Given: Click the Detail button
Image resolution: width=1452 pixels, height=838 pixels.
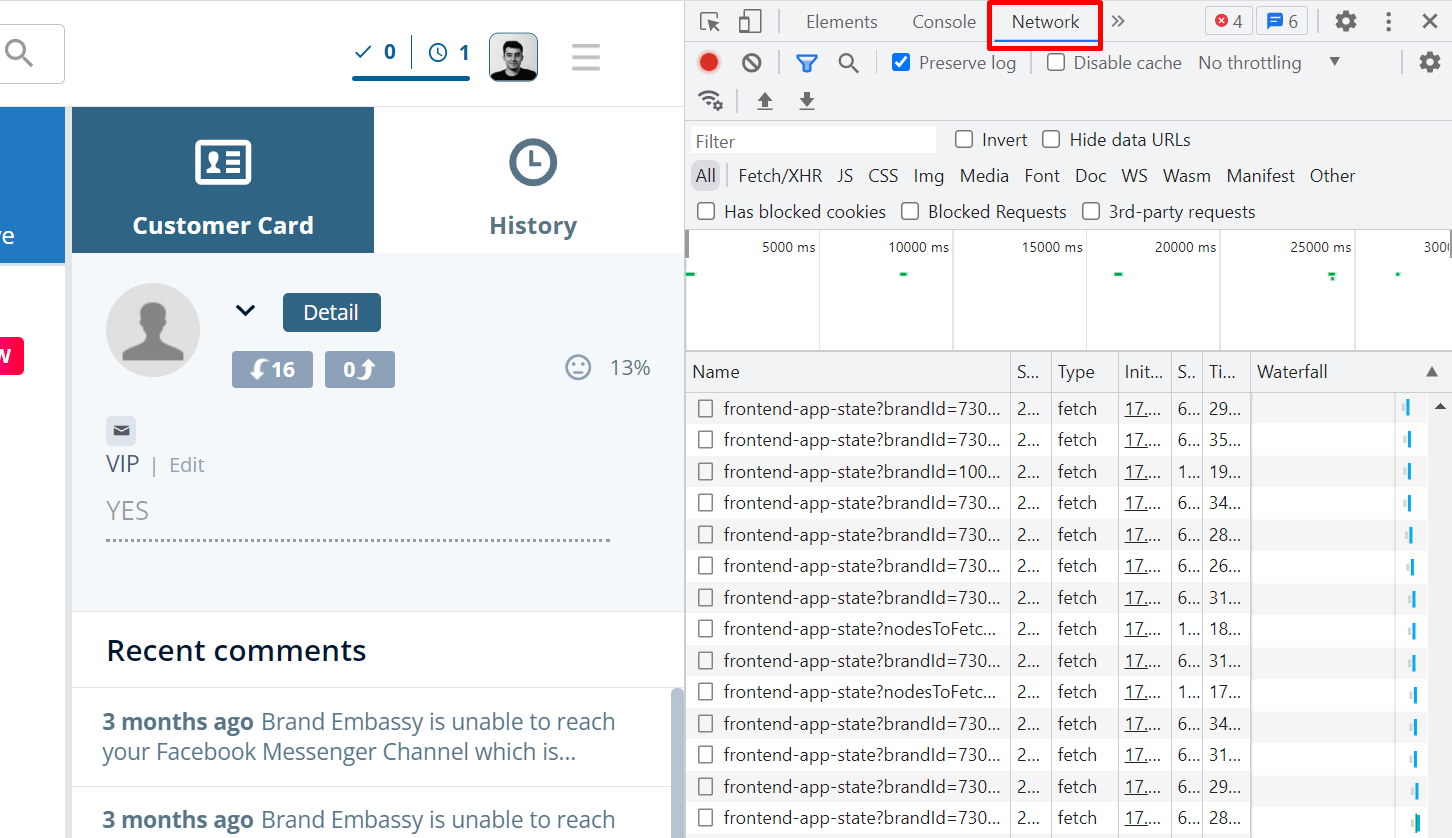Looking at the screenshot, I should point(331,312).
